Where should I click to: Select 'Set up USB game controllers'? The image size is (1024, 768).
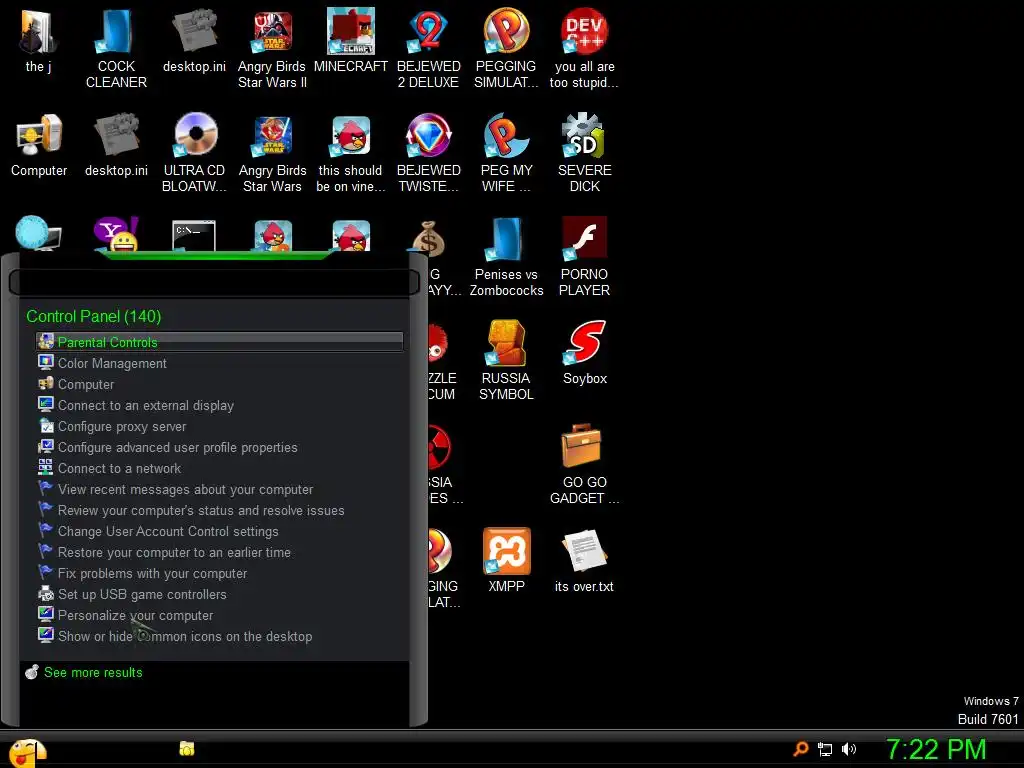click(x=219, y=594)
